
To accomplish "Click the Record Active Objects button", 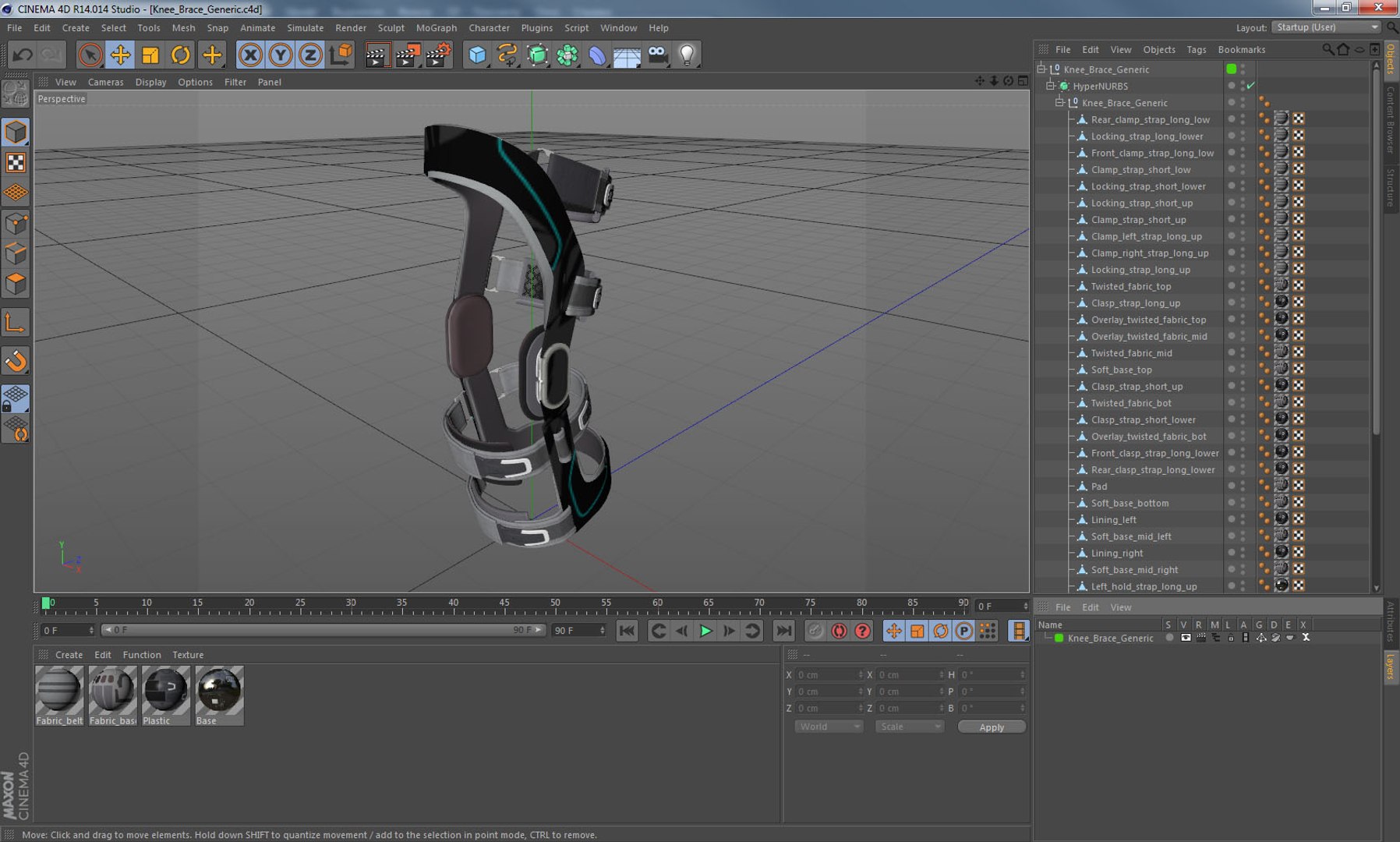I will point(815,631).
